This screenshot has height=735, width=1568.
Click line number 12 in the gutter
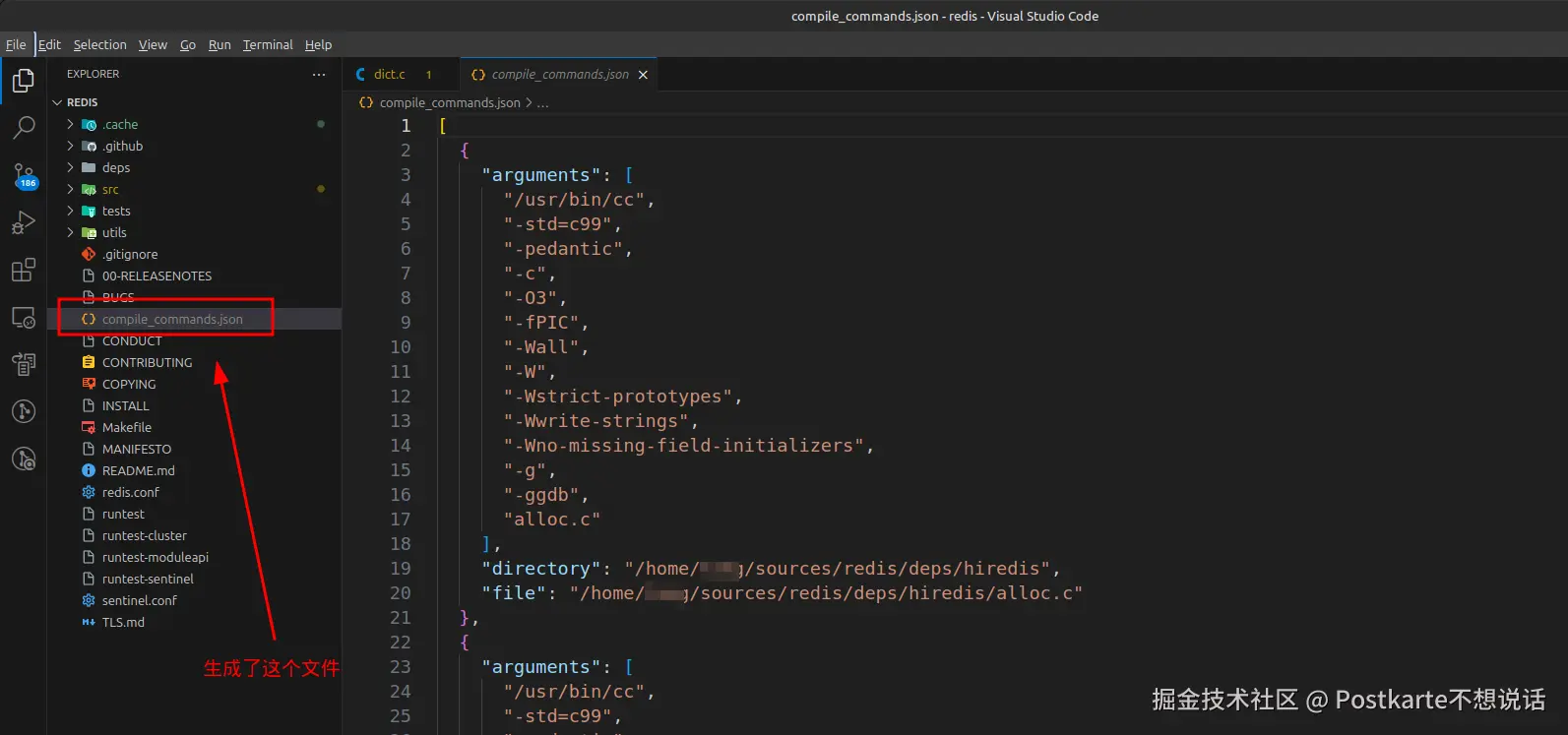tap(400, 397)
